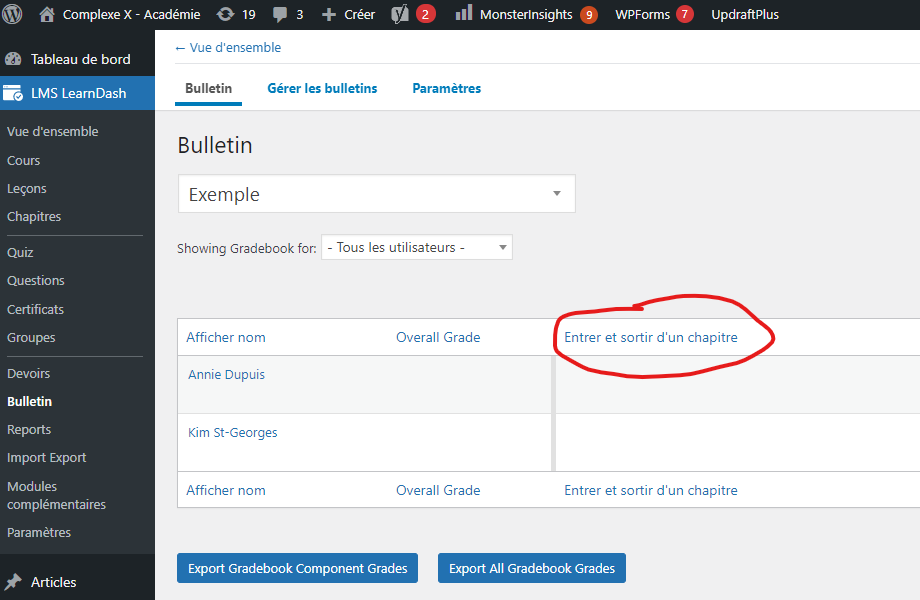Open the Créer new content menu
The image size is (920, 600).
tap(348, 14)
